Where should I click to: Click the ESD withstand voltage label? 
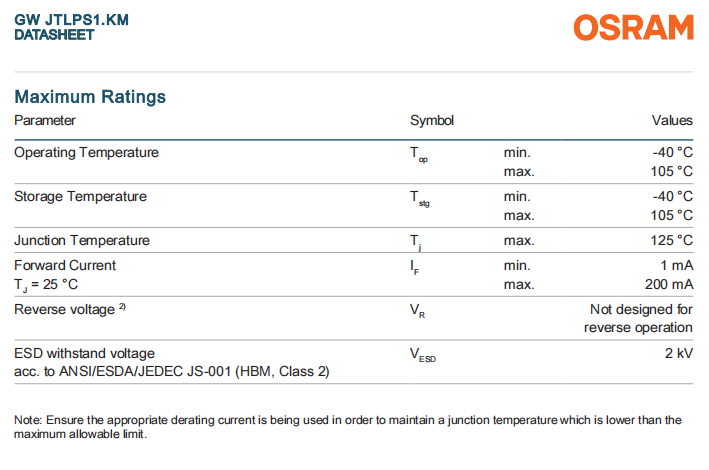(x=85, y=353)
